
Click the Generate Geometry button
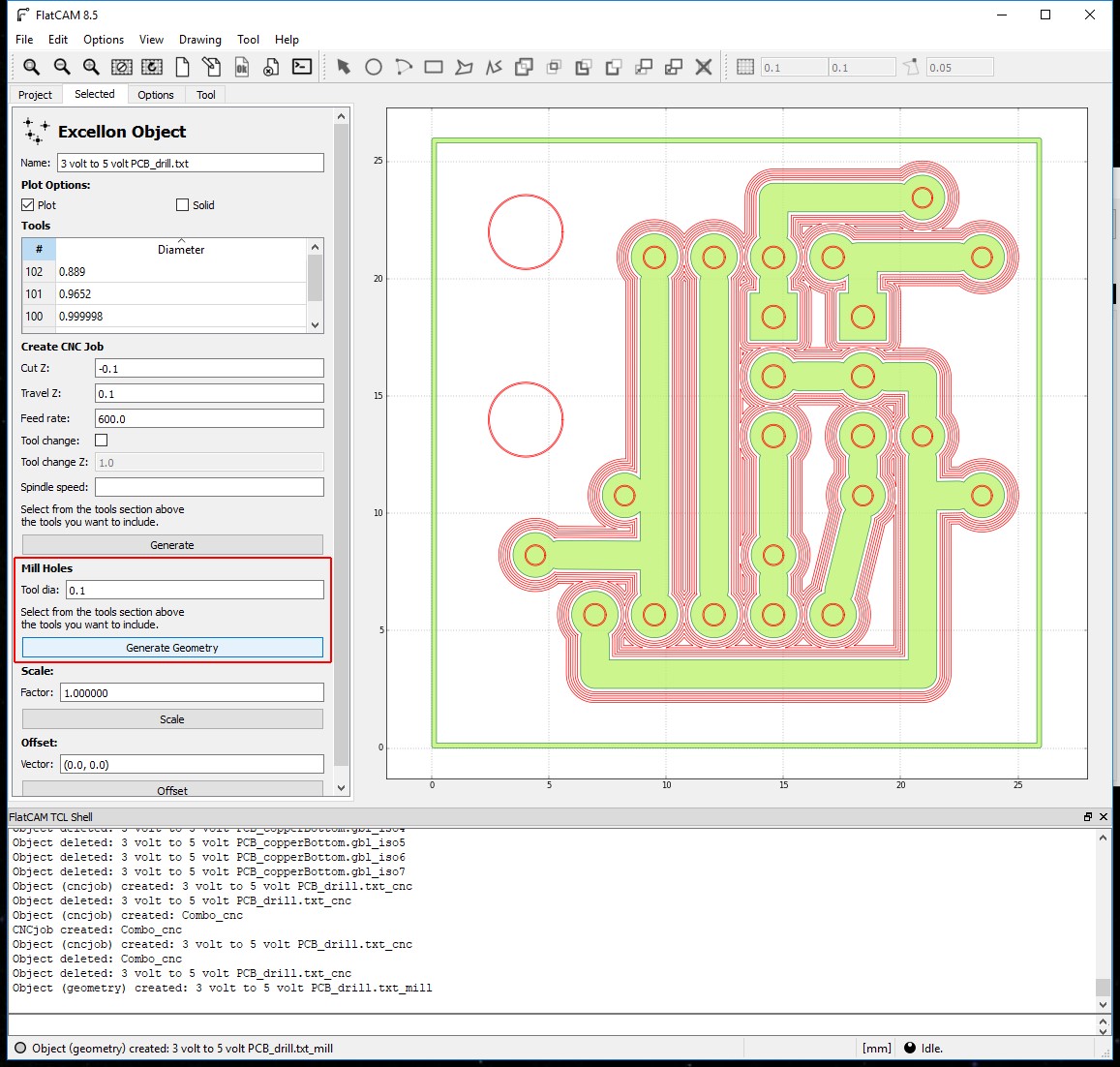pos(172,648)
